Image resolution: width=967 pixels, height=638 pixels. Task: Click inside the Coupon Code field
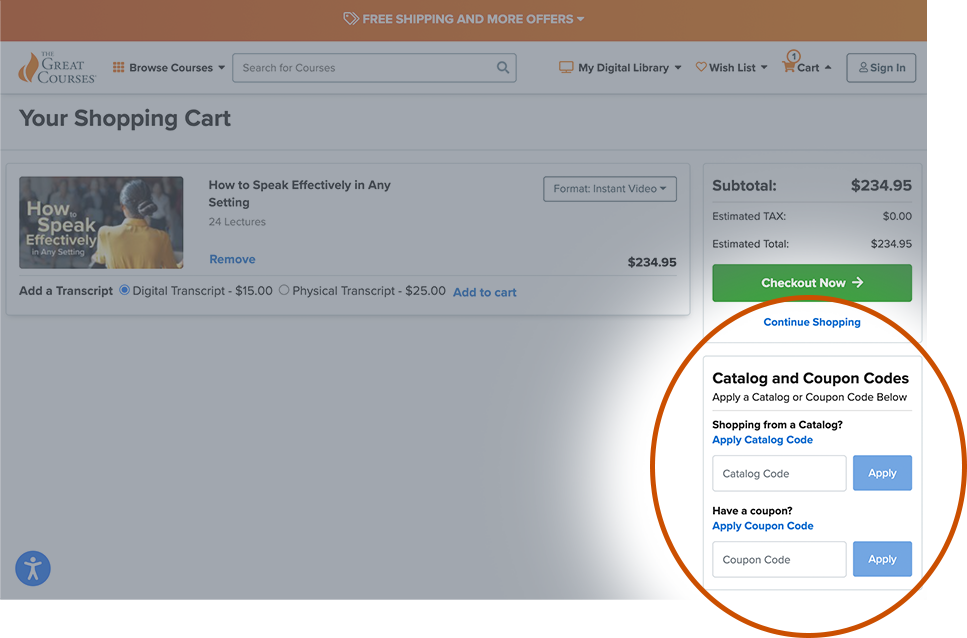[x=779, y=559]
